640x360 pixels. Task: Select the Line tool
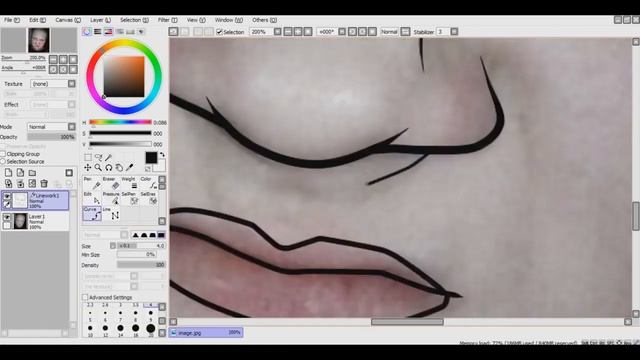point(110,213)
